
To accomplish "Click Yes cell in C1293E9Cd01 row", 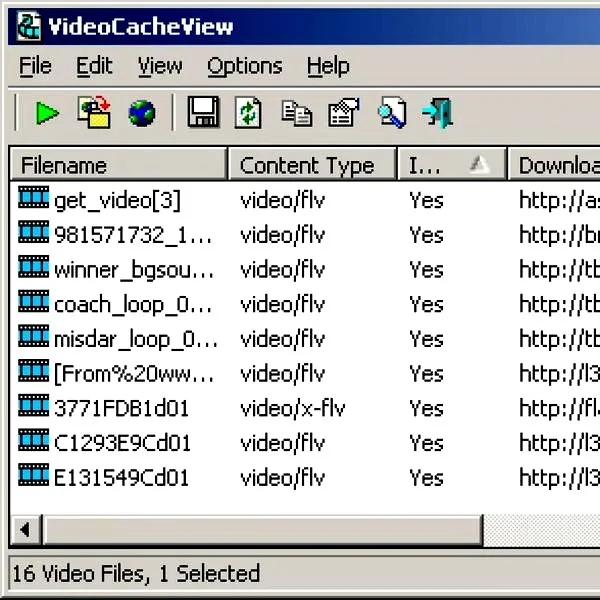I will (x=426, y=443).
